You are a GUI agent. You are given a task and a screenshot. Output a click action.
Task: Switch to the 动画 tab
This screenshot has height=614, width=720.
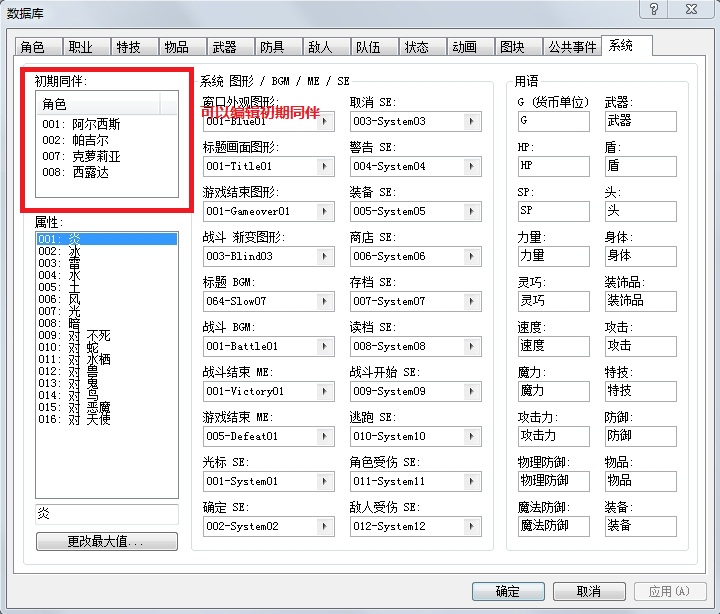click(470, 47)
